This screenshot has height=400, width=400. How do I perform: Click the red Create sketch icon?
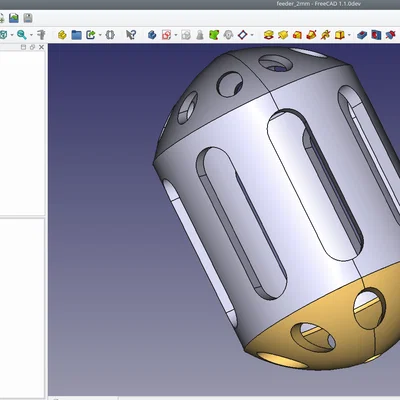(166, 35)
